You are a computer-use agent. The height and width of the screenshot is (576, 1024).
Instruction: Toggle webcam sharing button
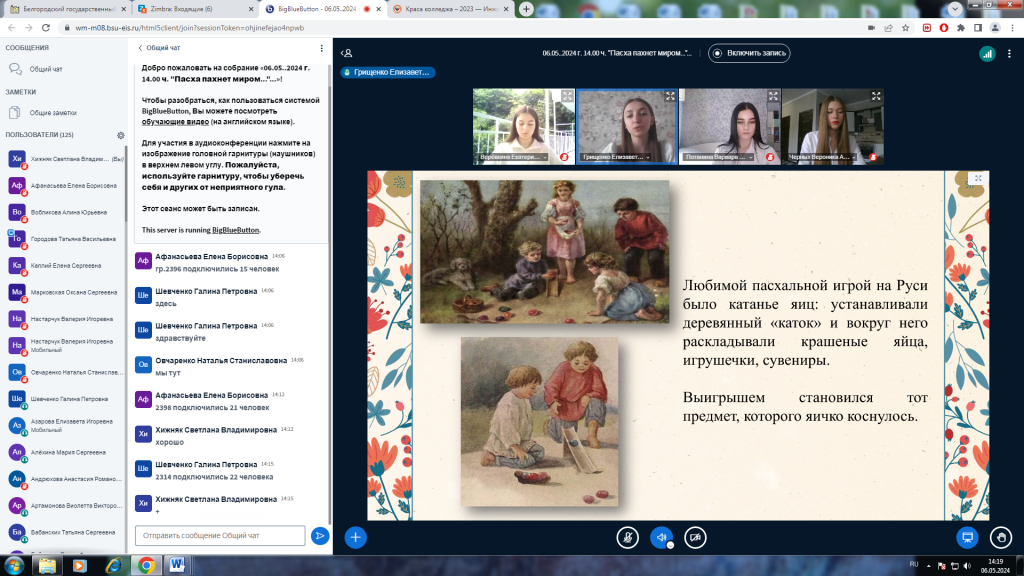tap(695, 537)
